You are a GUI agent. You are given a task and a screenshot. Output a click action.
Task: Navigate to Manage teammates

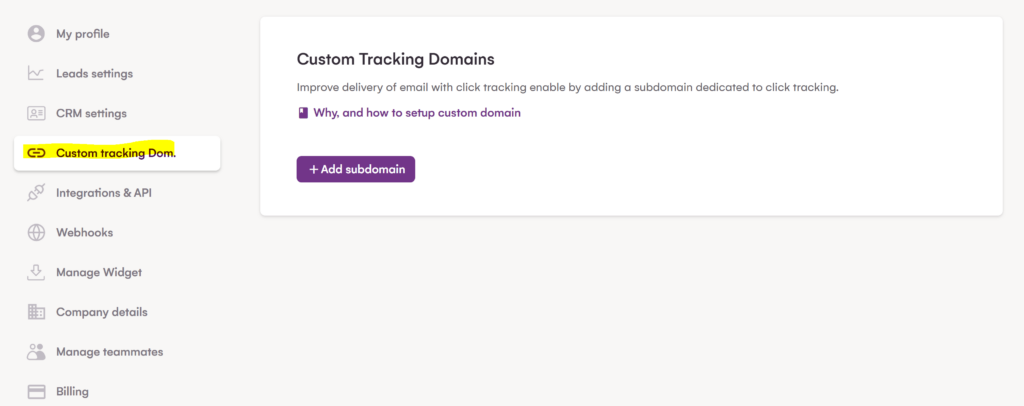point(109,352)
